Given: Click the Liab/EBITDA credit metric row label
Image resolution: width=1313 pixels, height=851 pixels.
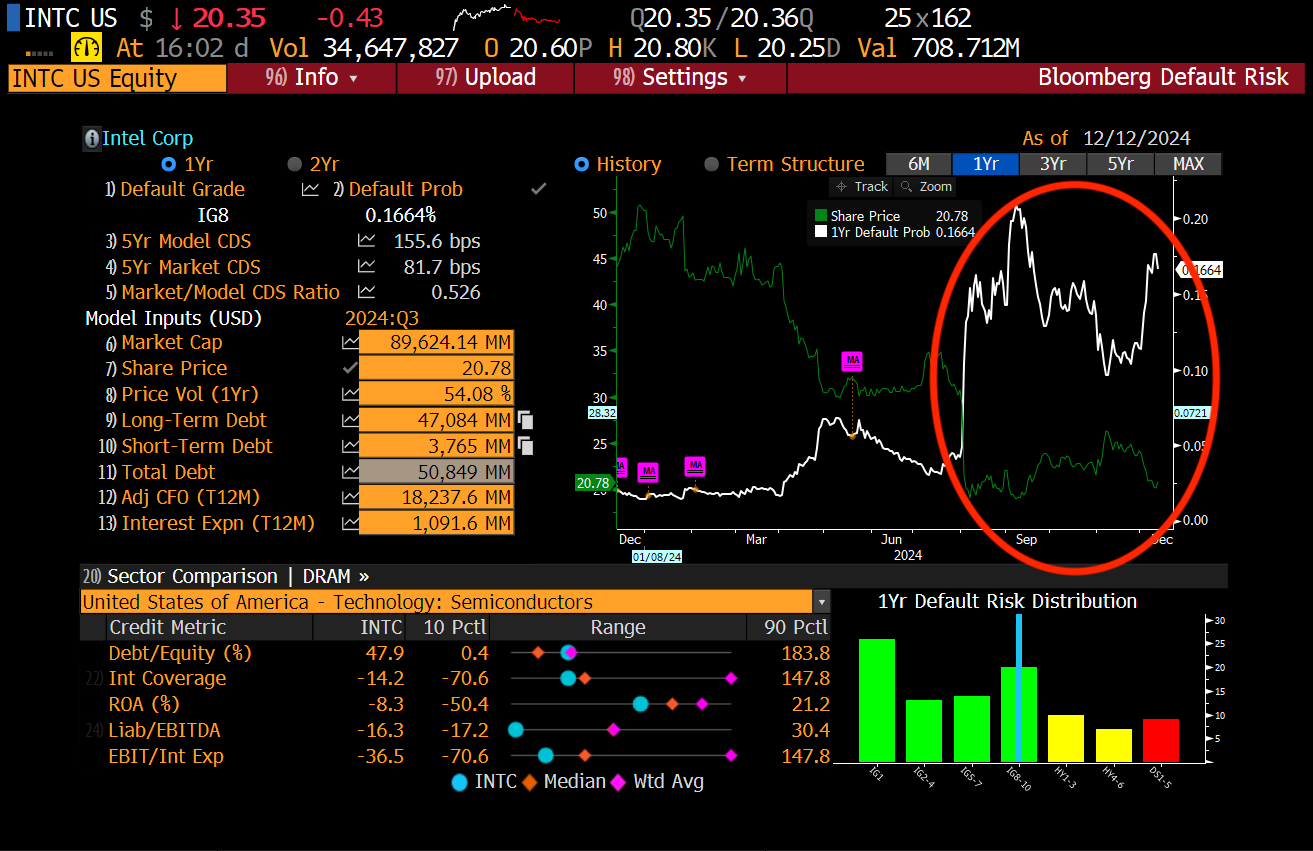Looking at the screenshot, I should [166, 730].
